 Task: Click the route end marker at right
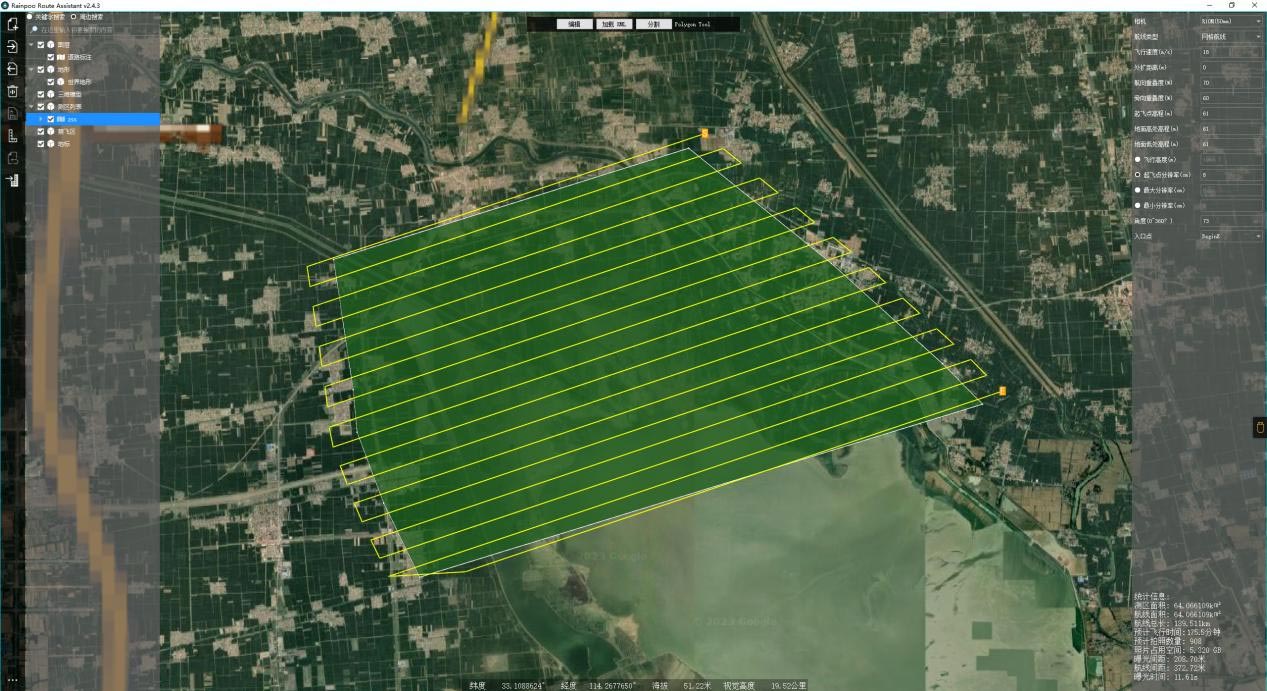(1002, 391)
